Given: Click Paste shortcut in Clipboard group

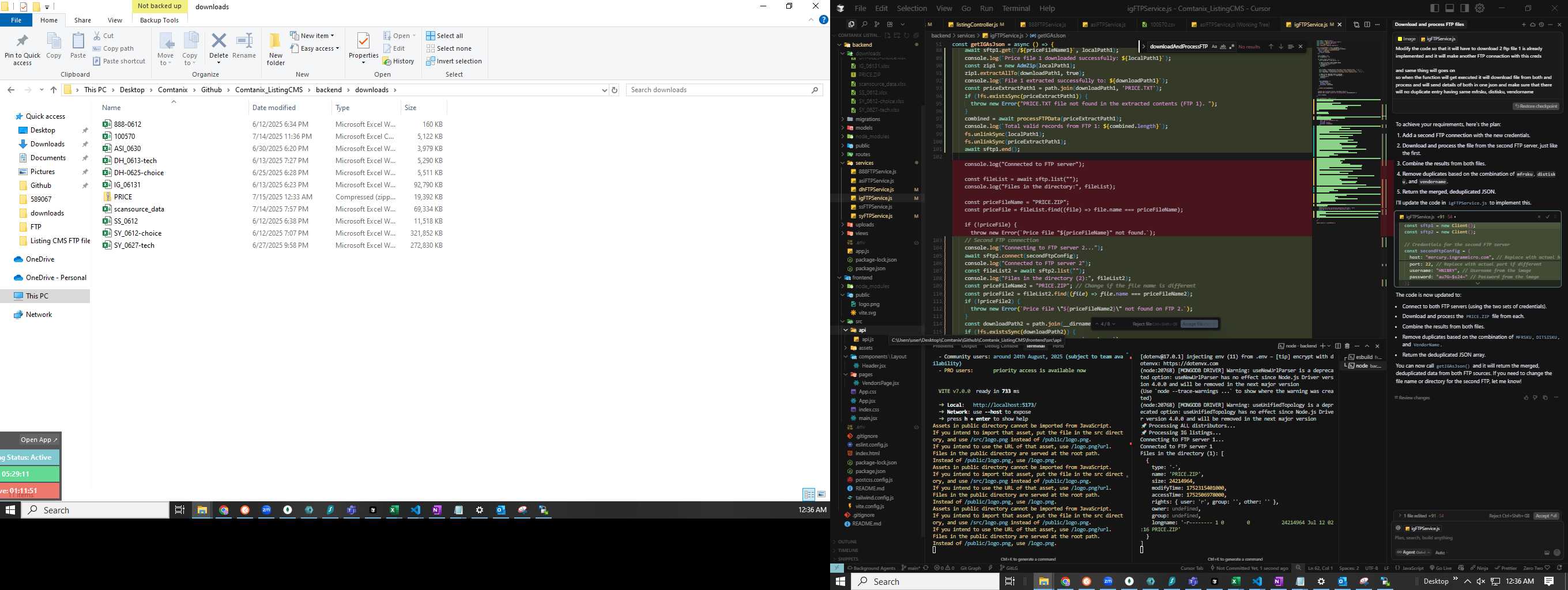Looking at the screenshot, I should (119, 61).
